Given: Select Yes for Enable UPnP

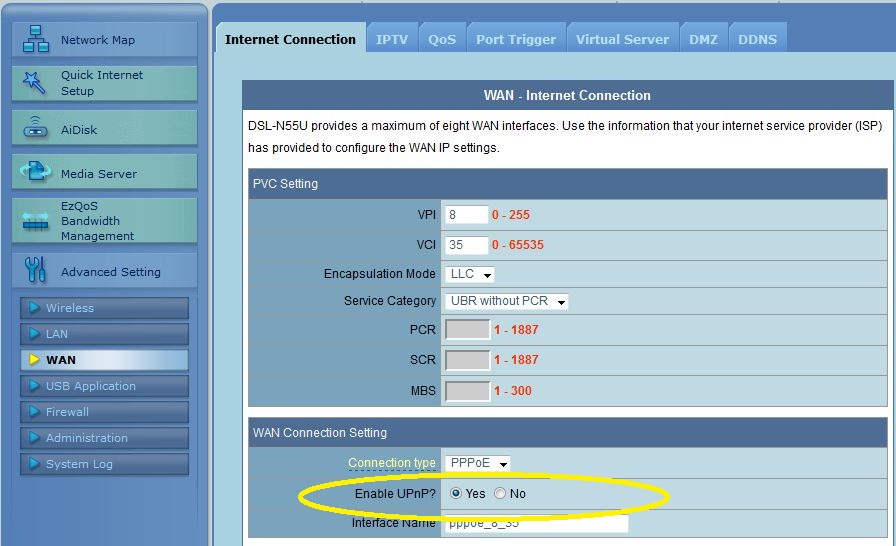Looking at the screenshot, I should click(456, 494).
